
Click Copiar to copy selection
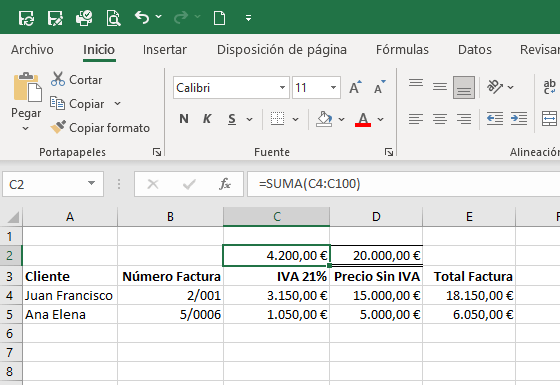pos(77,104)
